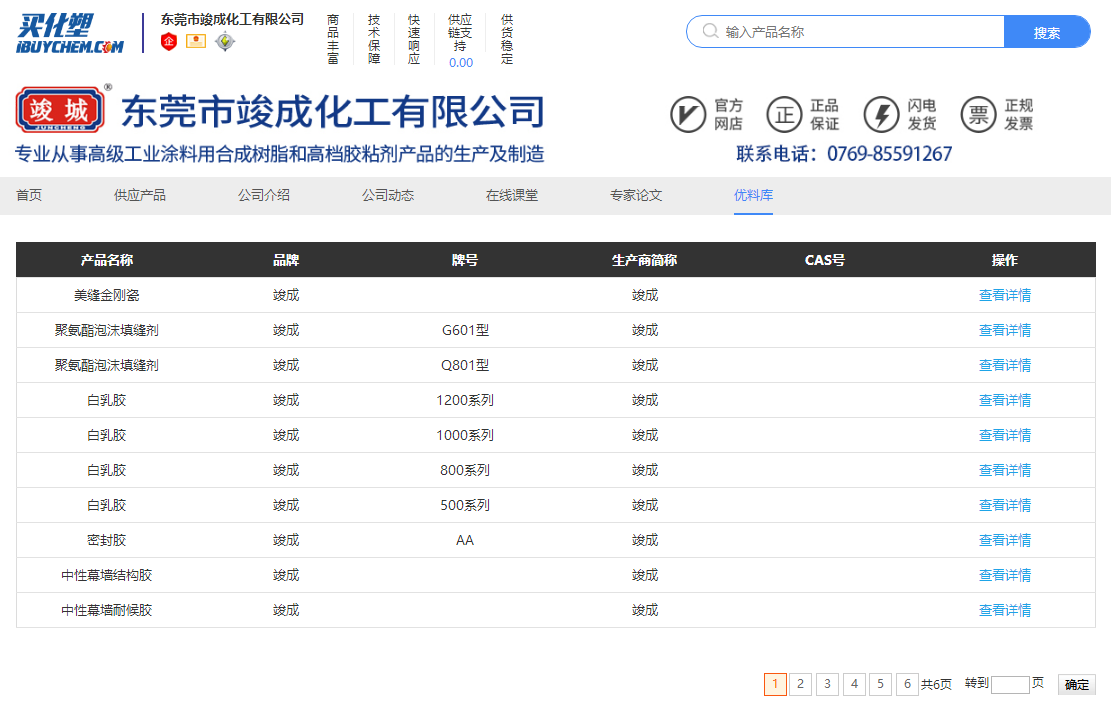The image size is (1111, 701).
Task: Click the small top company name 东莞市竣成化工有限公司
Action: click(x=232, y=19)
